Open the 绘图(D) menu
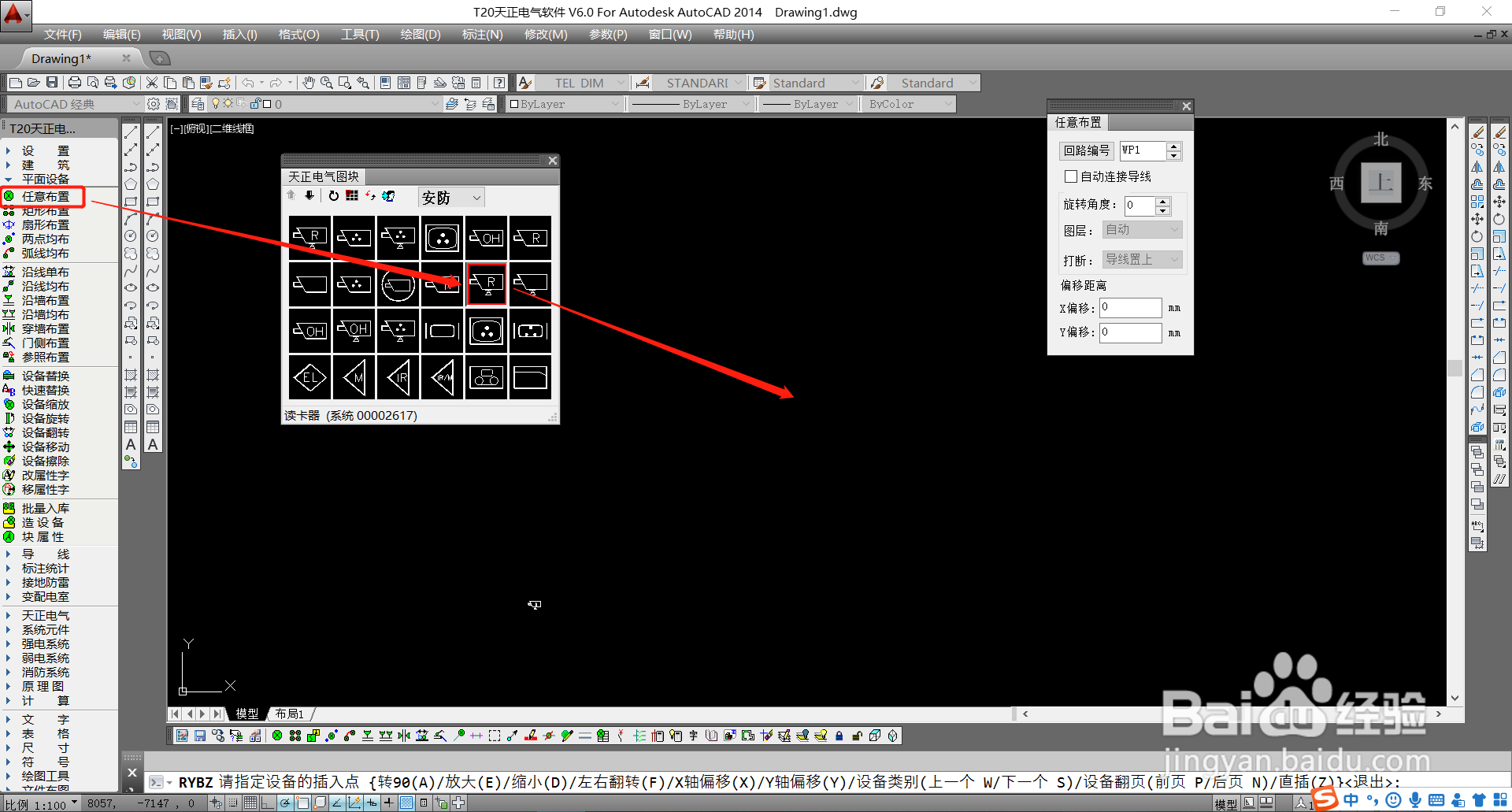1512x812 pixels. coord(421,35)
